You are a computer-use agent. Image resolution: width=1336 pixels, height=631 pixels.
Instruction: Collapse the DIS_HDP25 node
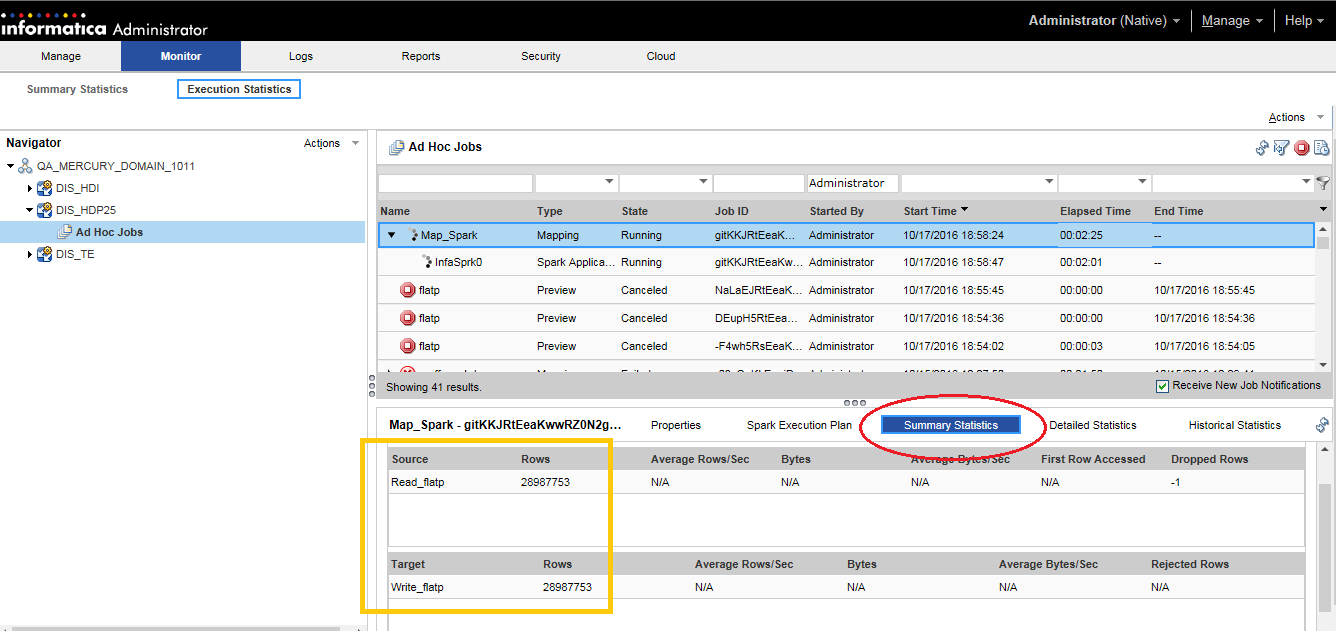29,210
